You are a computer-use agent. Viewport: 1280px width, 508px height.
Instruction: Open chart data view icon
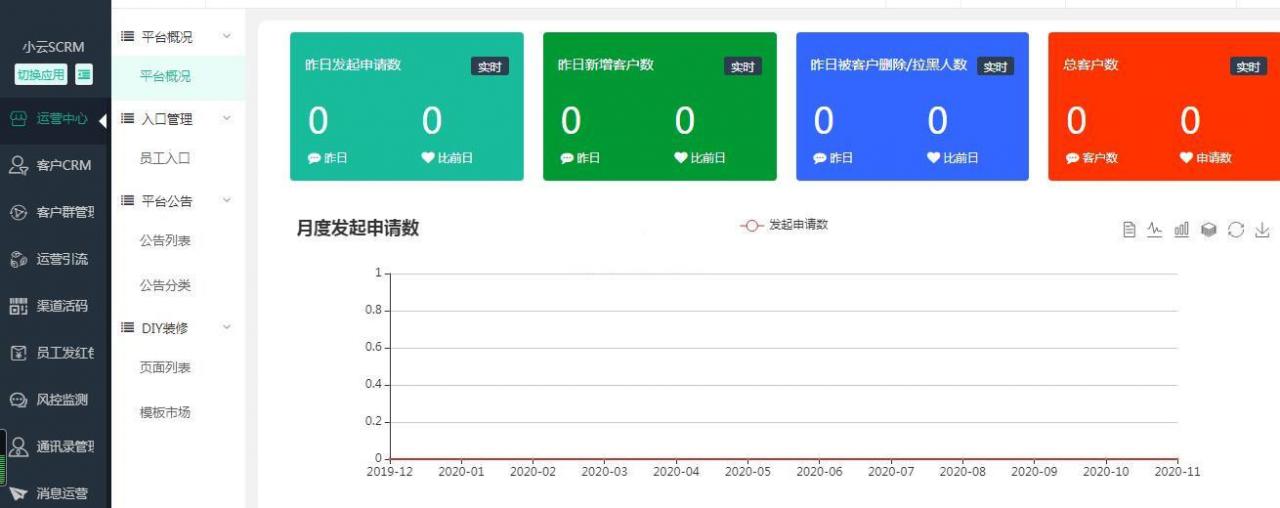click(x=1129, y=230)
